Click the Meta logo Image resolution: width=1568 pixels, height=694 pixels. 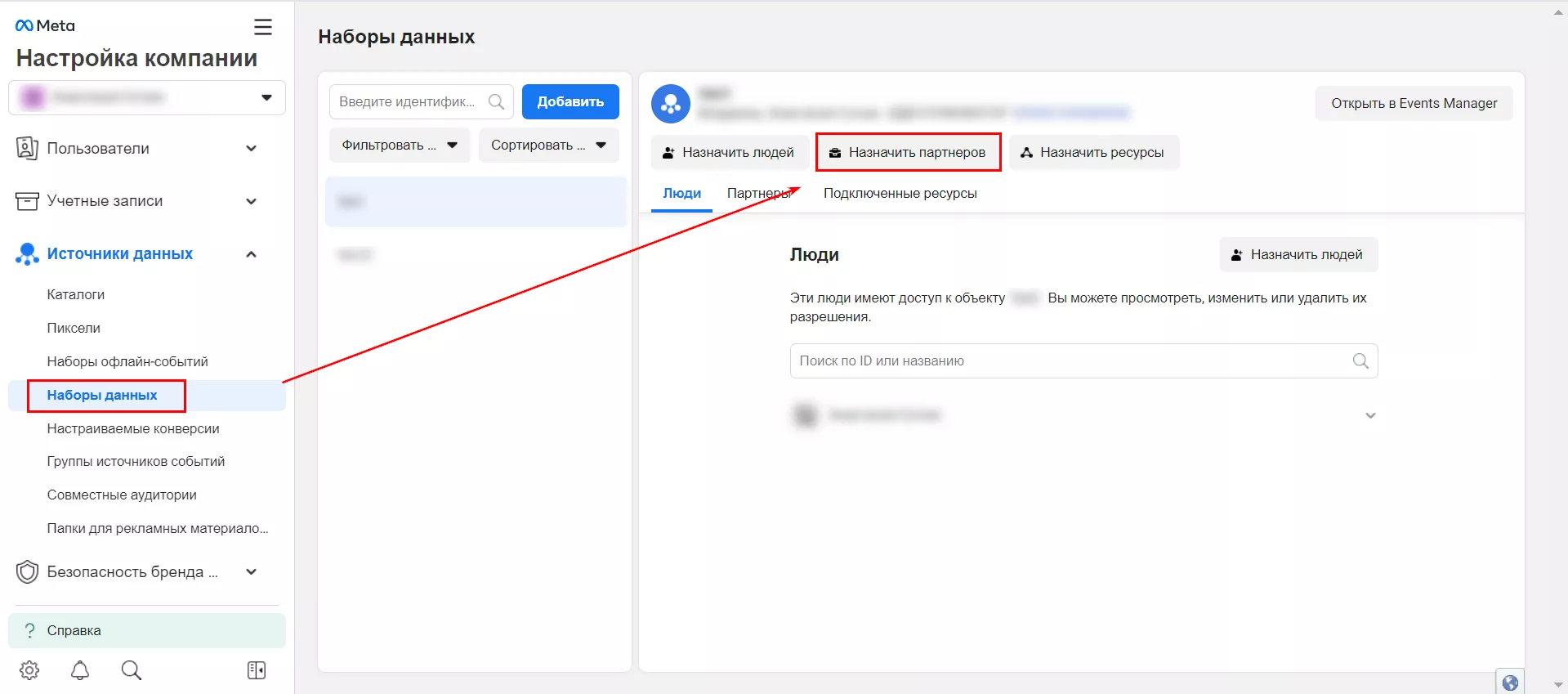pyautogui.click(x=45, y=25)
